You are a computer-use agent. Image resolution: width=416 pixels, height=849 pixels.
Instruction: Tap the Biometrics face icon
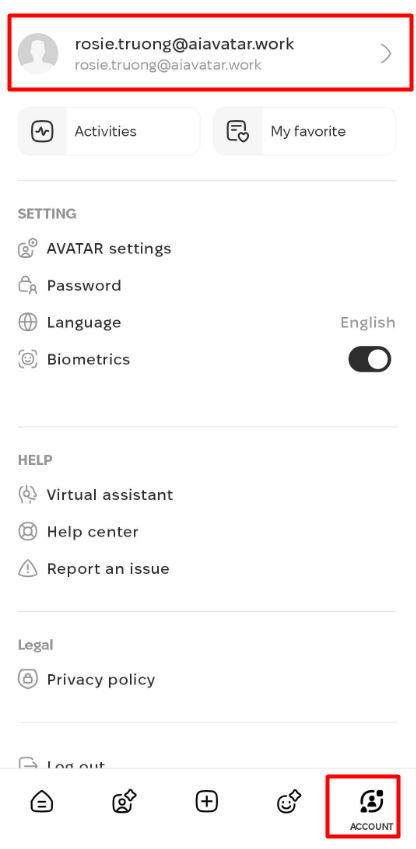coord(28,359)
